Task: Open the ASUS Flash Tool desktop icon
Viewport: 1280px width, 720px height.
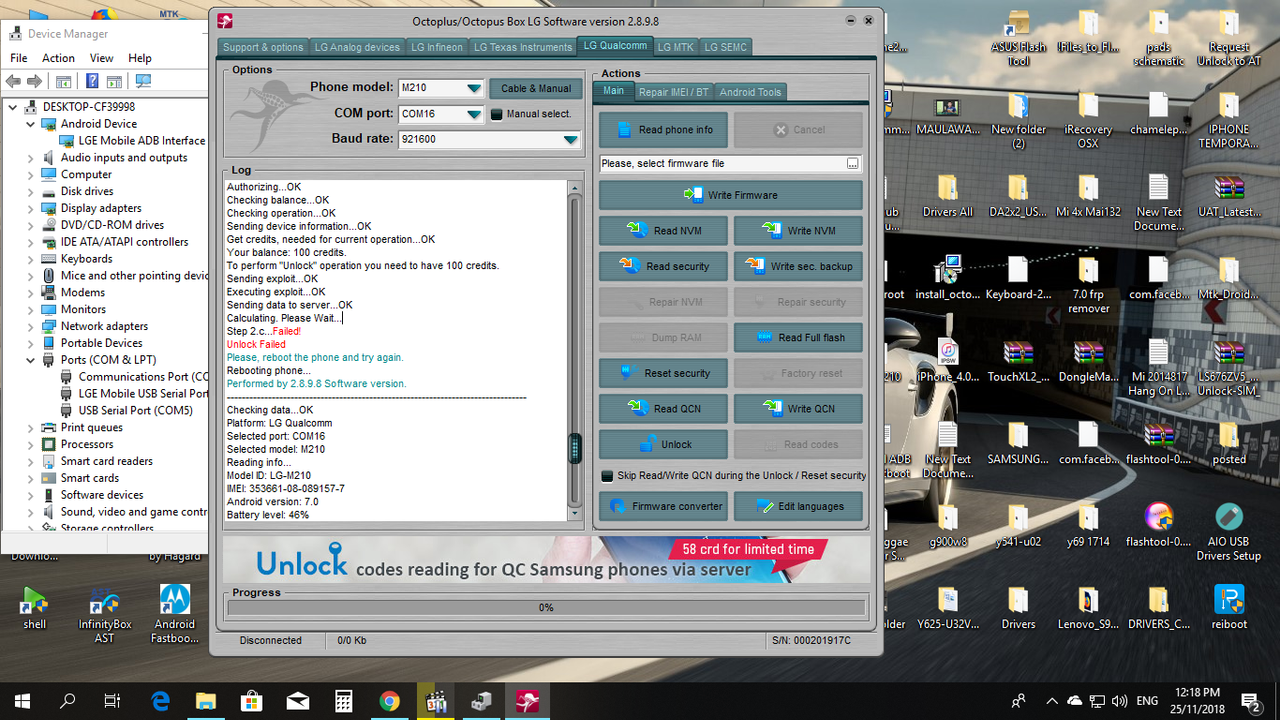Action: pyautogui.click(x=1018, y=38)
